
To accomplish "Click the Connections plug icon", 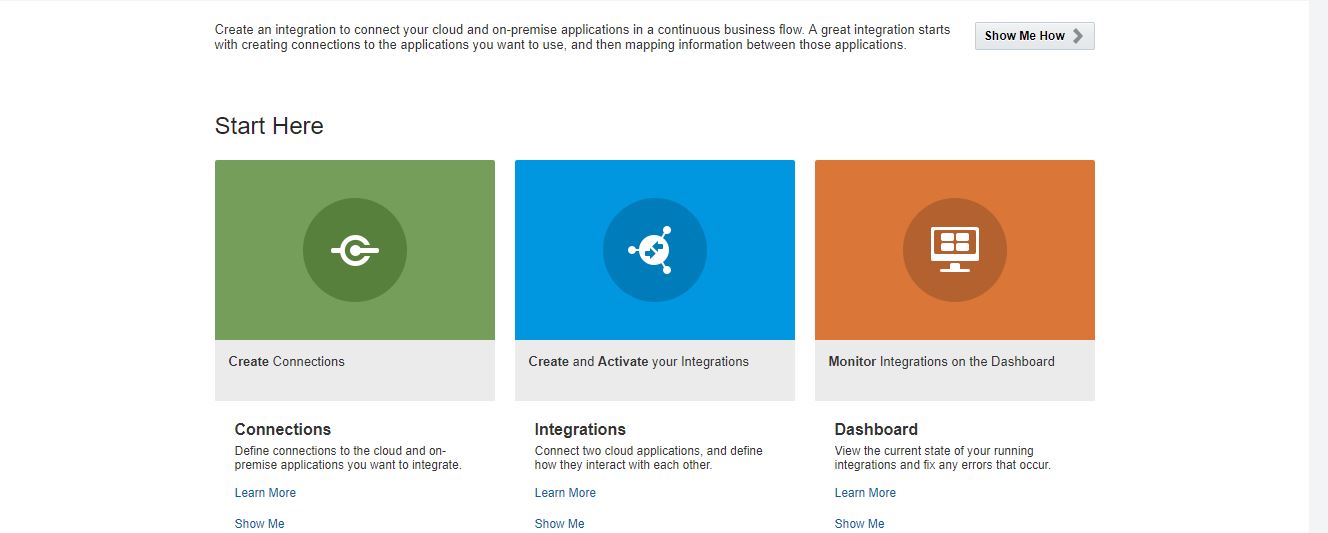I will tap(354, 250).
